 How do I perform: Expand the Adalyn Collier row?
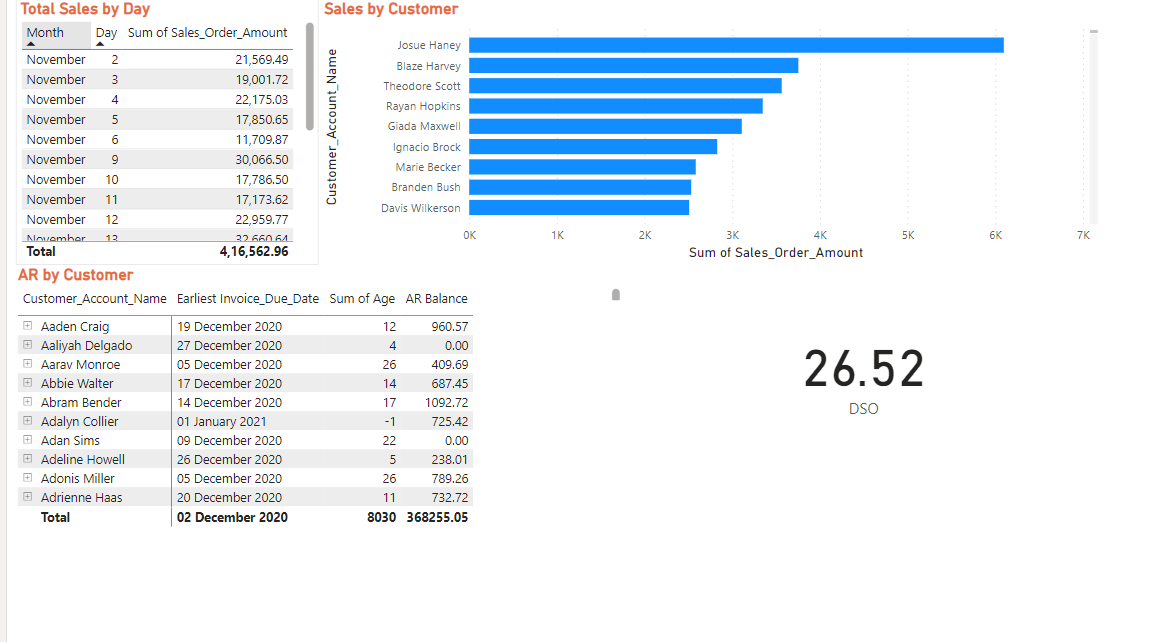click(27, 421)
